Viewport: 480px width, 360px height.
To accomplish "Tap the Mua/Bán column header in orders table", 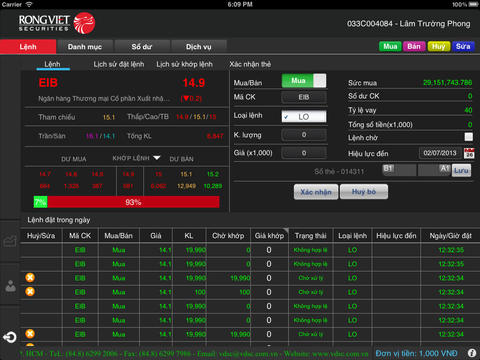I will [x=119, y=236].
